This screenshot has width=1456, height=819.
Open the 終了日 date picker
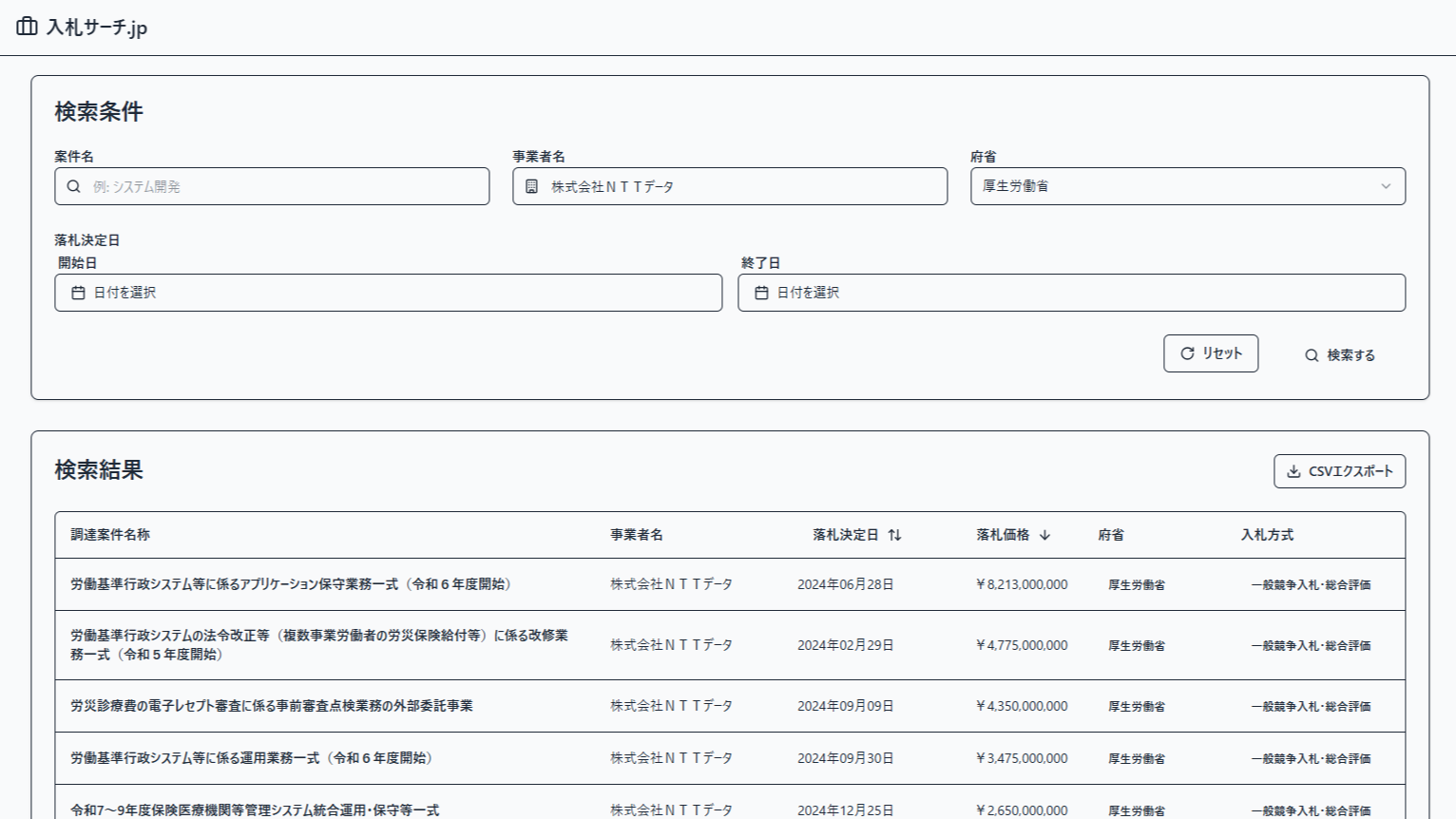click(x=1071, y=293)
